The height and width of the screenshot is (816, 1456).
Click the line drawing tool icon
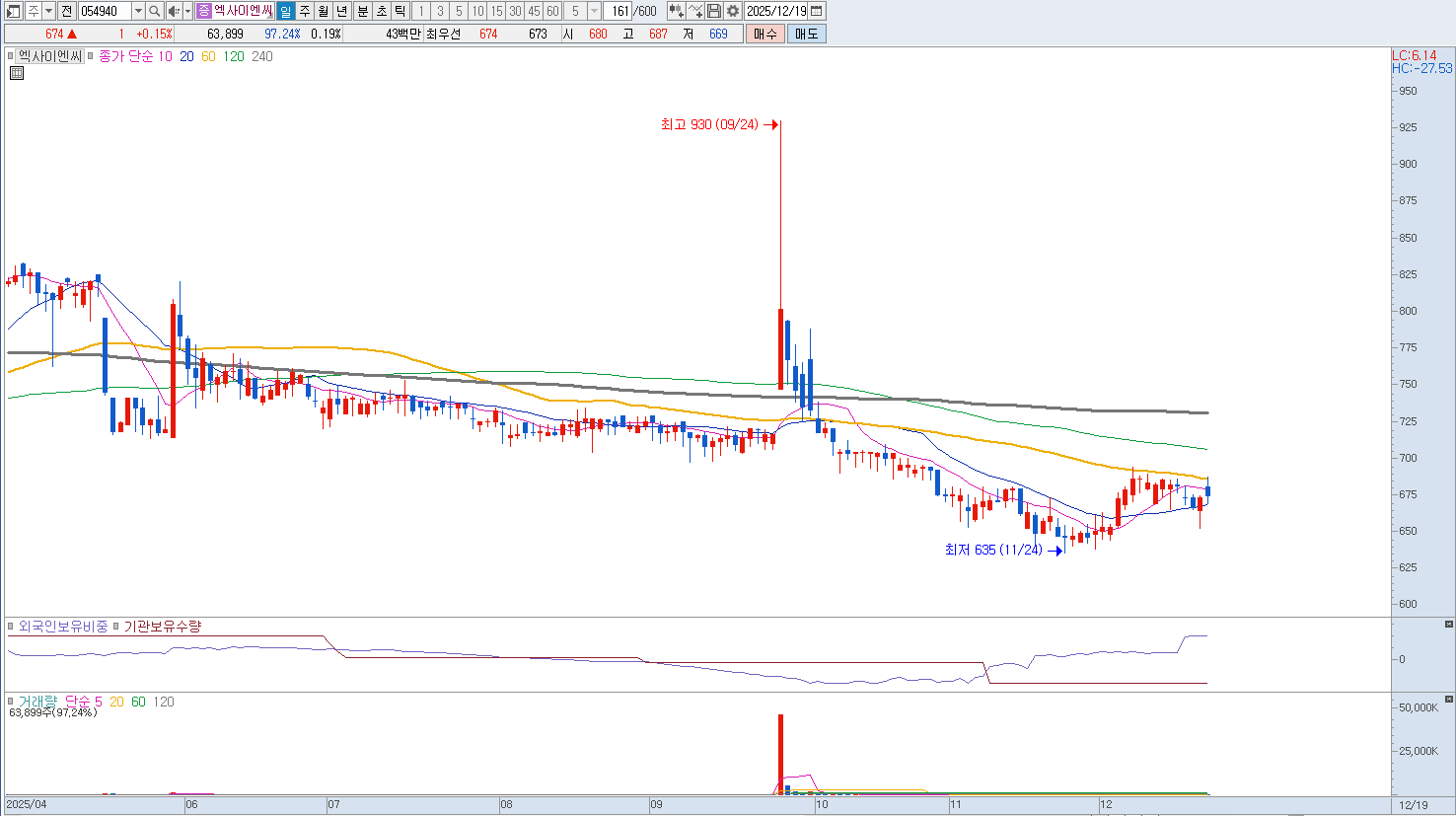coord(695,11)
